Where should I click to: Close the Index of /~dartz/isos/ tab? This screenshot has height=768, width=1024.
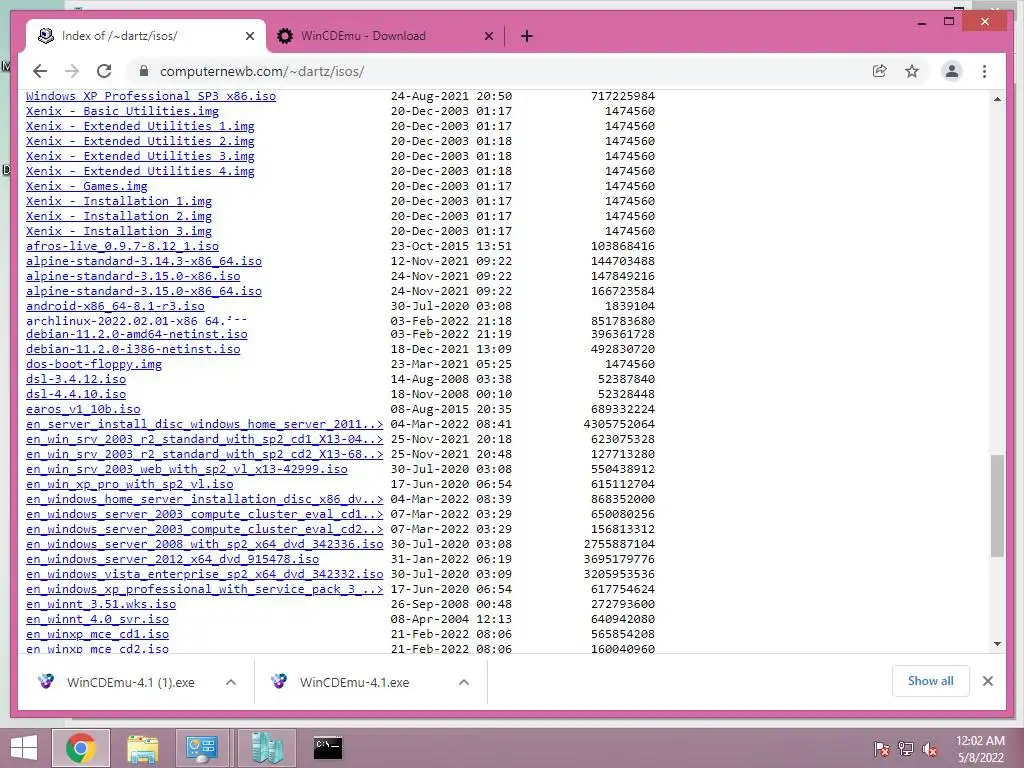coord(249,36)
